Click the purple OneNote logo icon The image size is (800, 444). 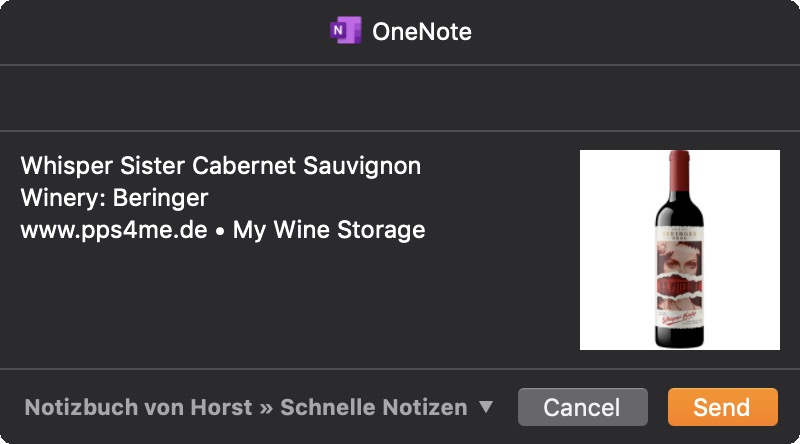coord(345,31)
